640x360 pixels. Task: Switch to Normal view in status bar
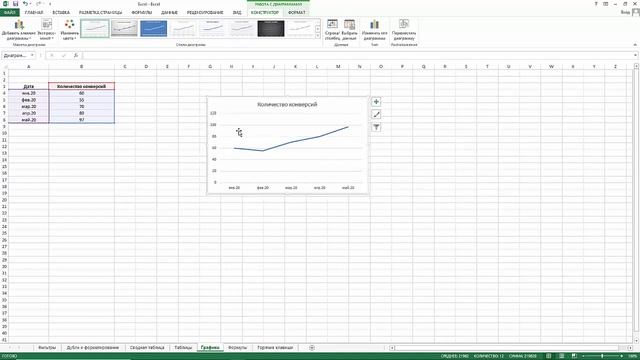549,356
